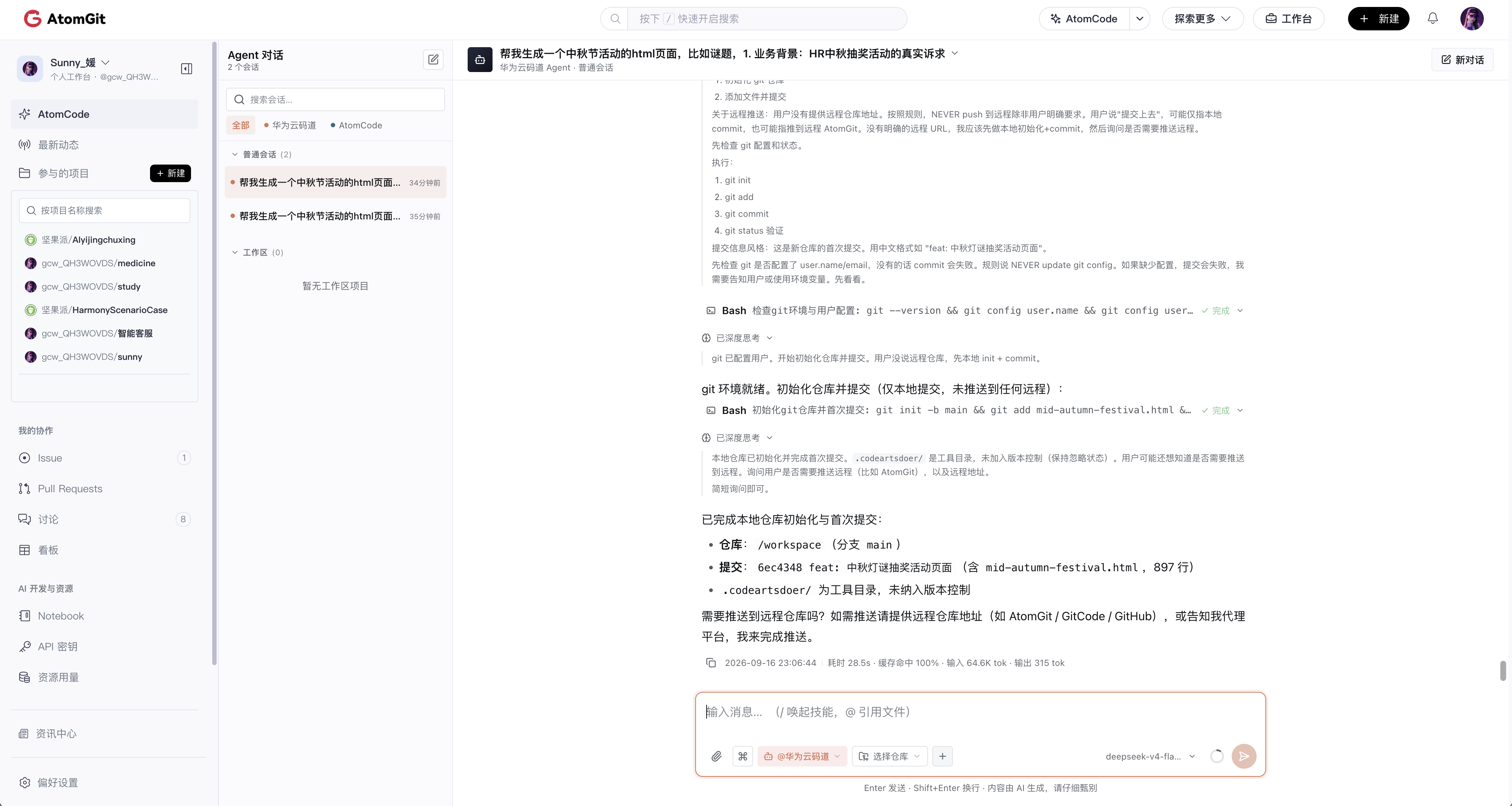This screenshot has width=1512, height=806.
Task: Open notifications bell
Action: coord(1433,19)
